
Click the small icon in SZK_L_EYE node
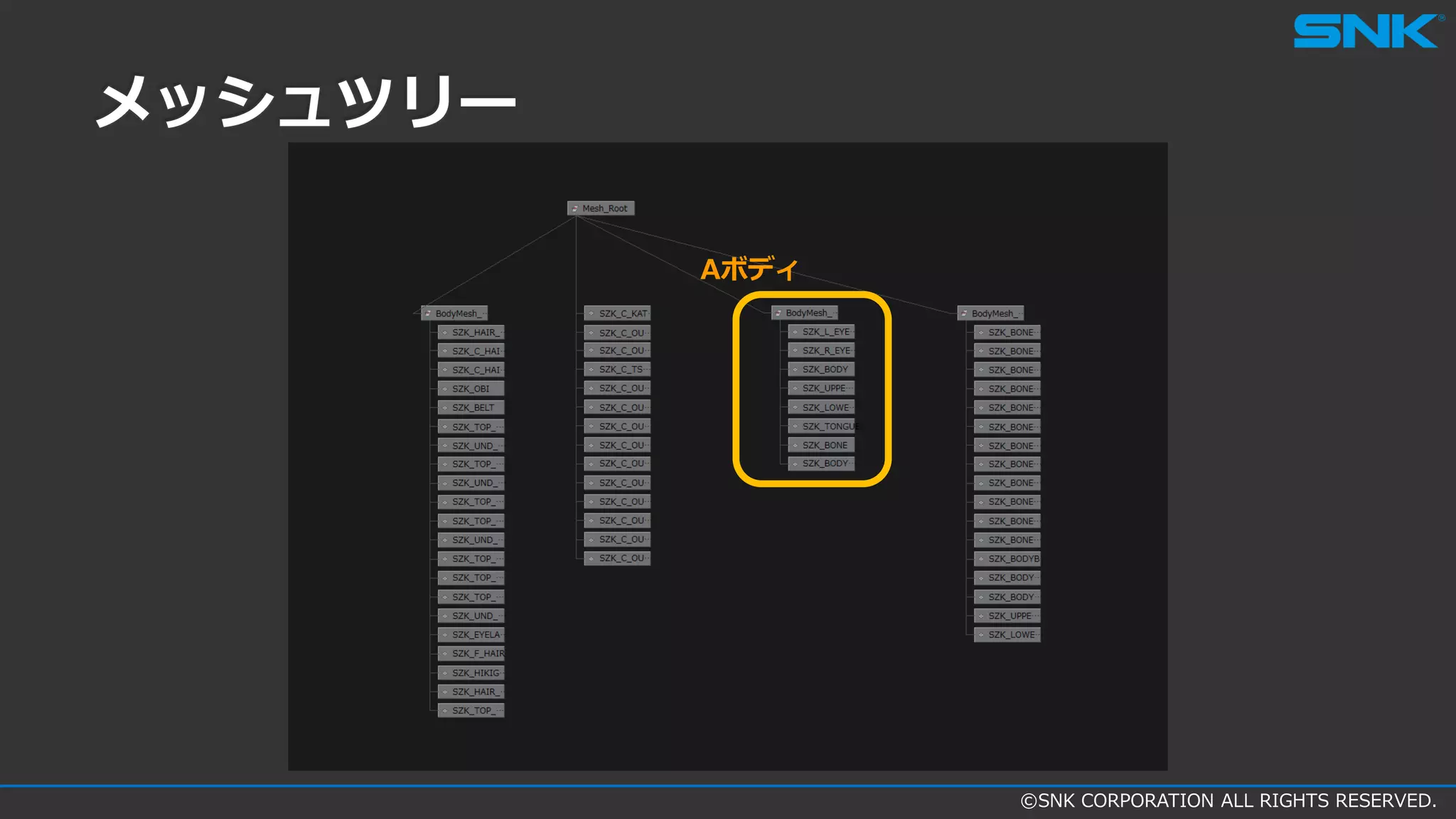tap(795, 332)
